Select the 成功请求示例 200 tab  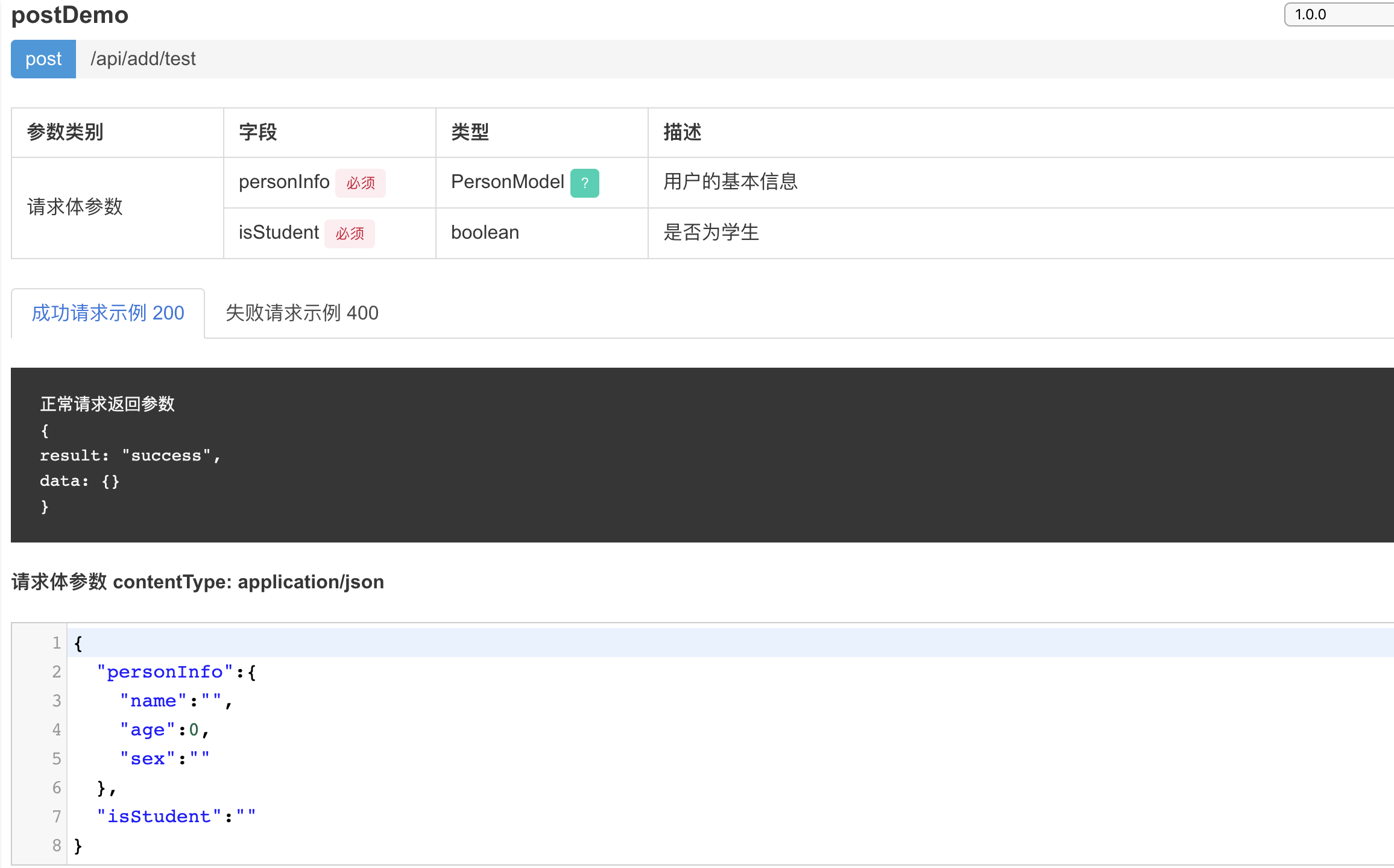click(108, 313)
